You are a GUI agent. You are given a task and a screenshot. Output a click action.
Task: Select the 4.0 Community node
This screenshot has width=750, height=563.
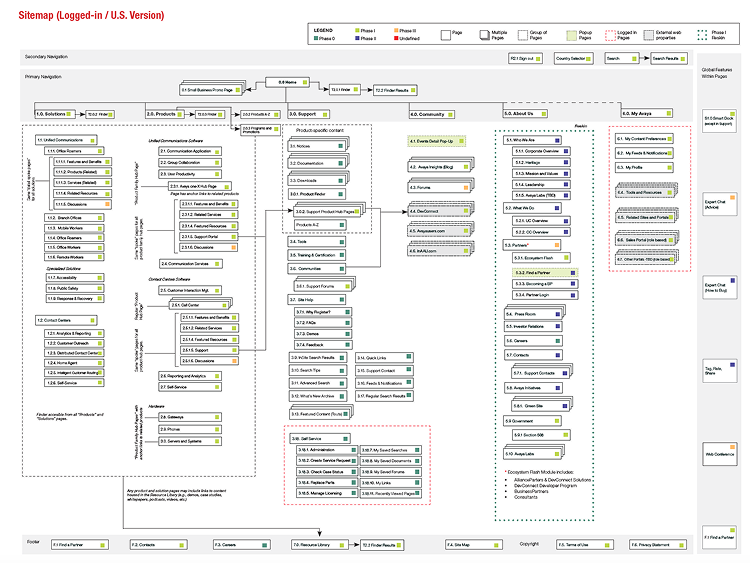click(431, 114)
